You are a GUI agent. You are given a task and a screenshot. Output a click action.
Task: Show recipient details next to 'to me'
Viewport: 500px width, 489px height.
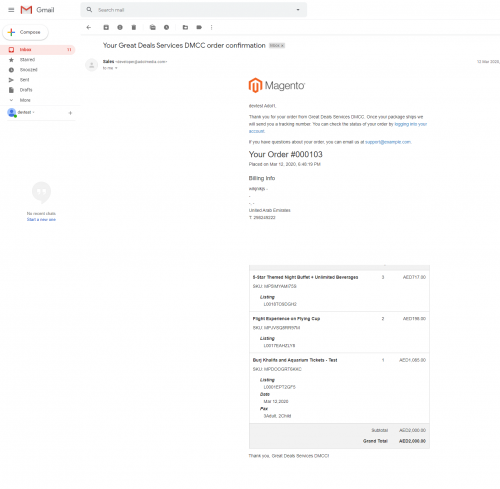(116, 68)
